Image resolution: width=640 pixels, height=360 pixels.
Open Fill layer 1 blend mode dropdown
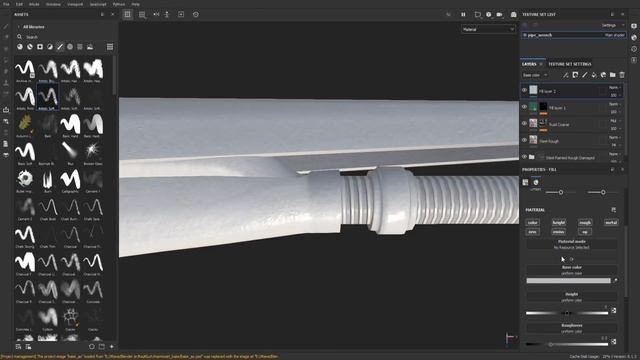pyautogui.click(x=615, y=104)
